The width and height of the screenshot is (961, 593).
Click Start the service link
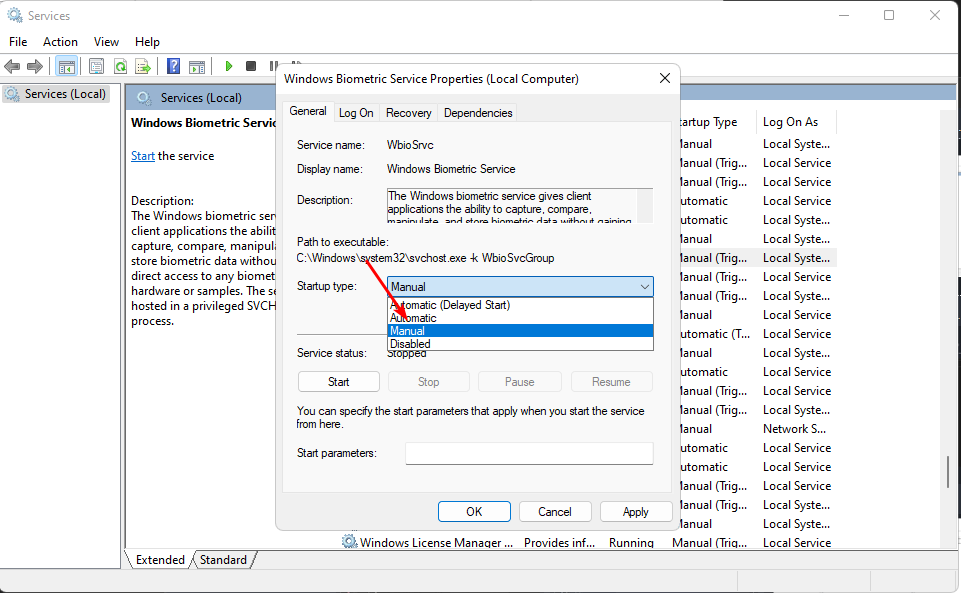(x=142, y=156)
